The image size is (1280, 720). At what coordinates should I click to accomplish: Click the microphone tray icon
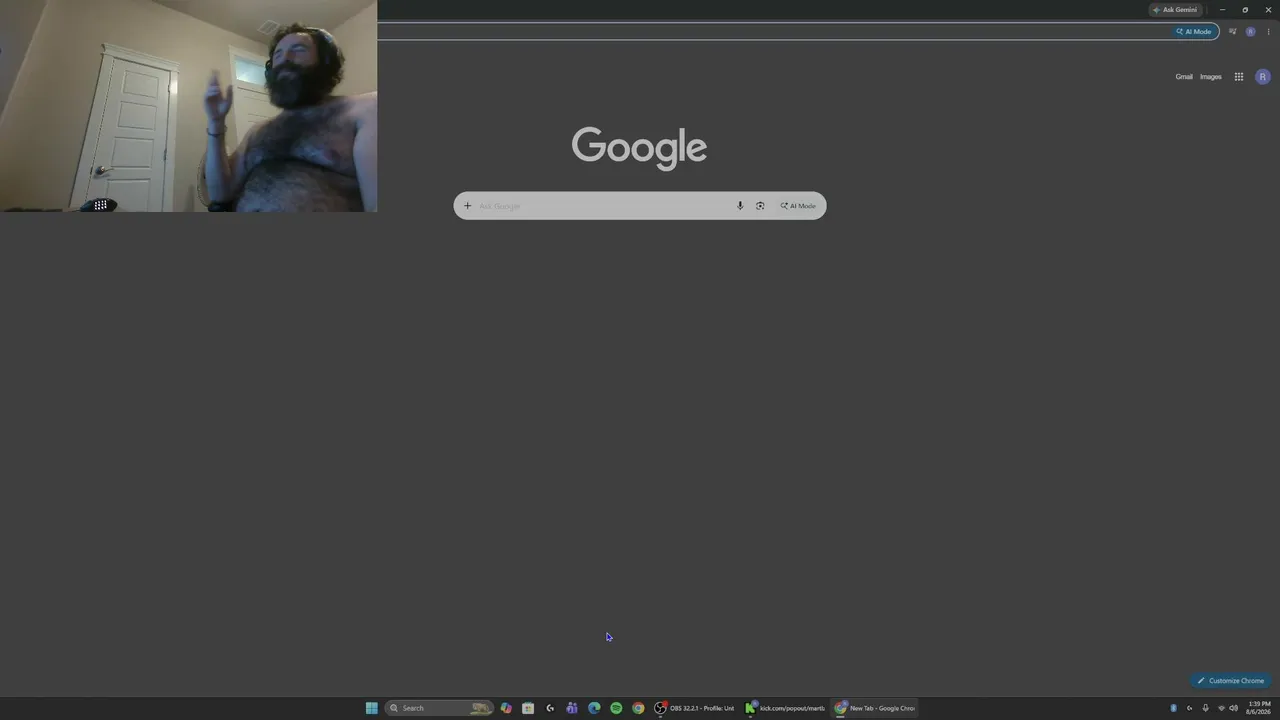point(1205,708)
